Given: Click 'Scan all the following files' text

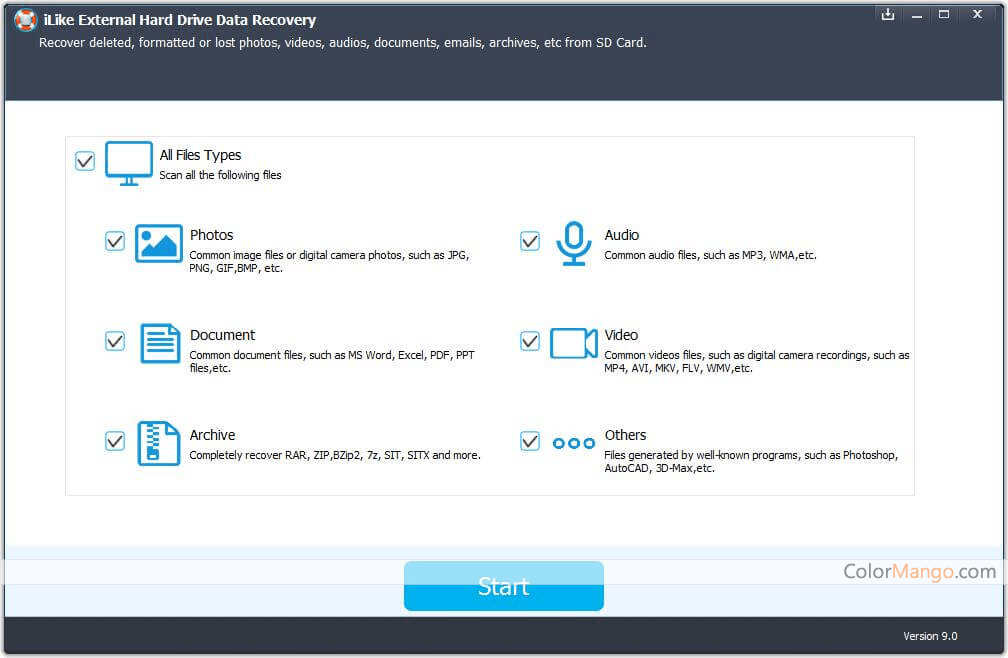Looking at the screenshot, I should 220,175.
